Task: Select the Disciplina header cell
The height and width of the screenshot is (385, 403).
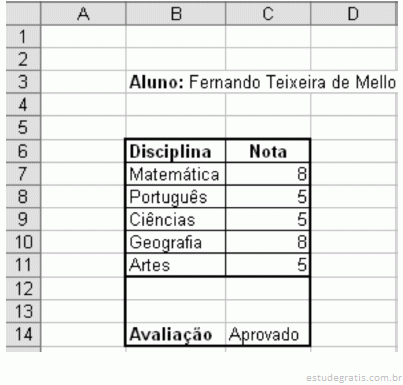Action: [x=175, y=151]
